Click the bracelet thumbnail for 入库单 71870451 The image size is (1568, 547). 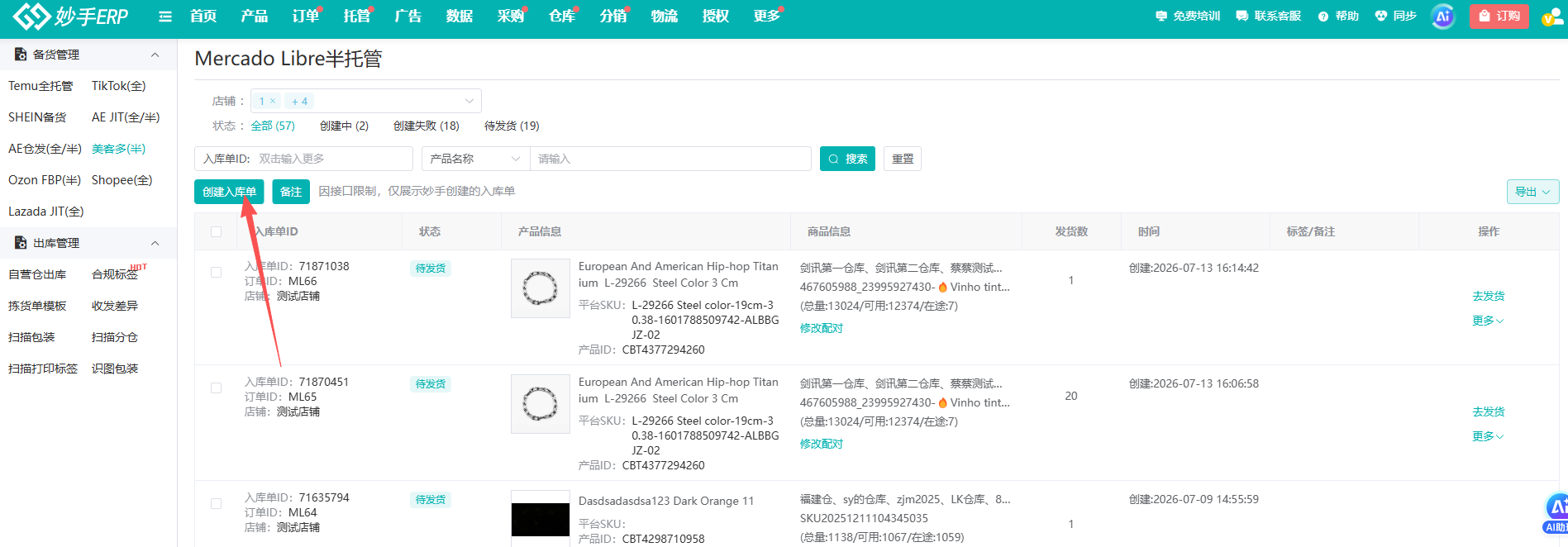541,404
